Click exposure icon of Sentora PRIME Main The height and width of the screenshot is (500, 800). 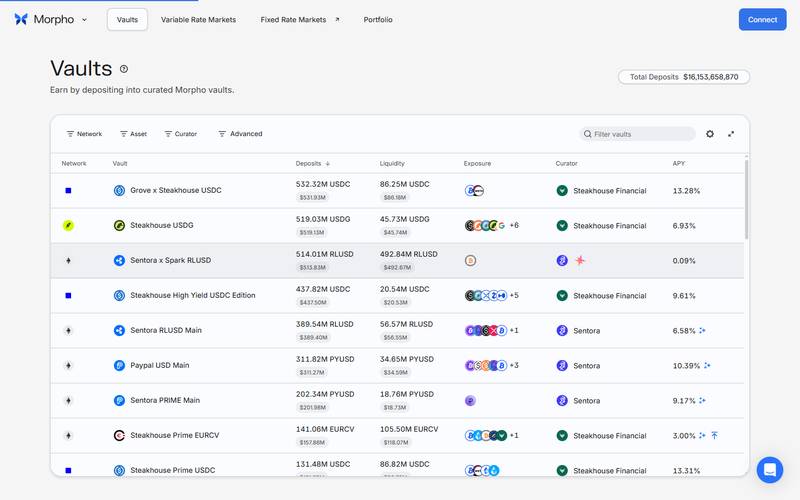[x=470, y=401]
